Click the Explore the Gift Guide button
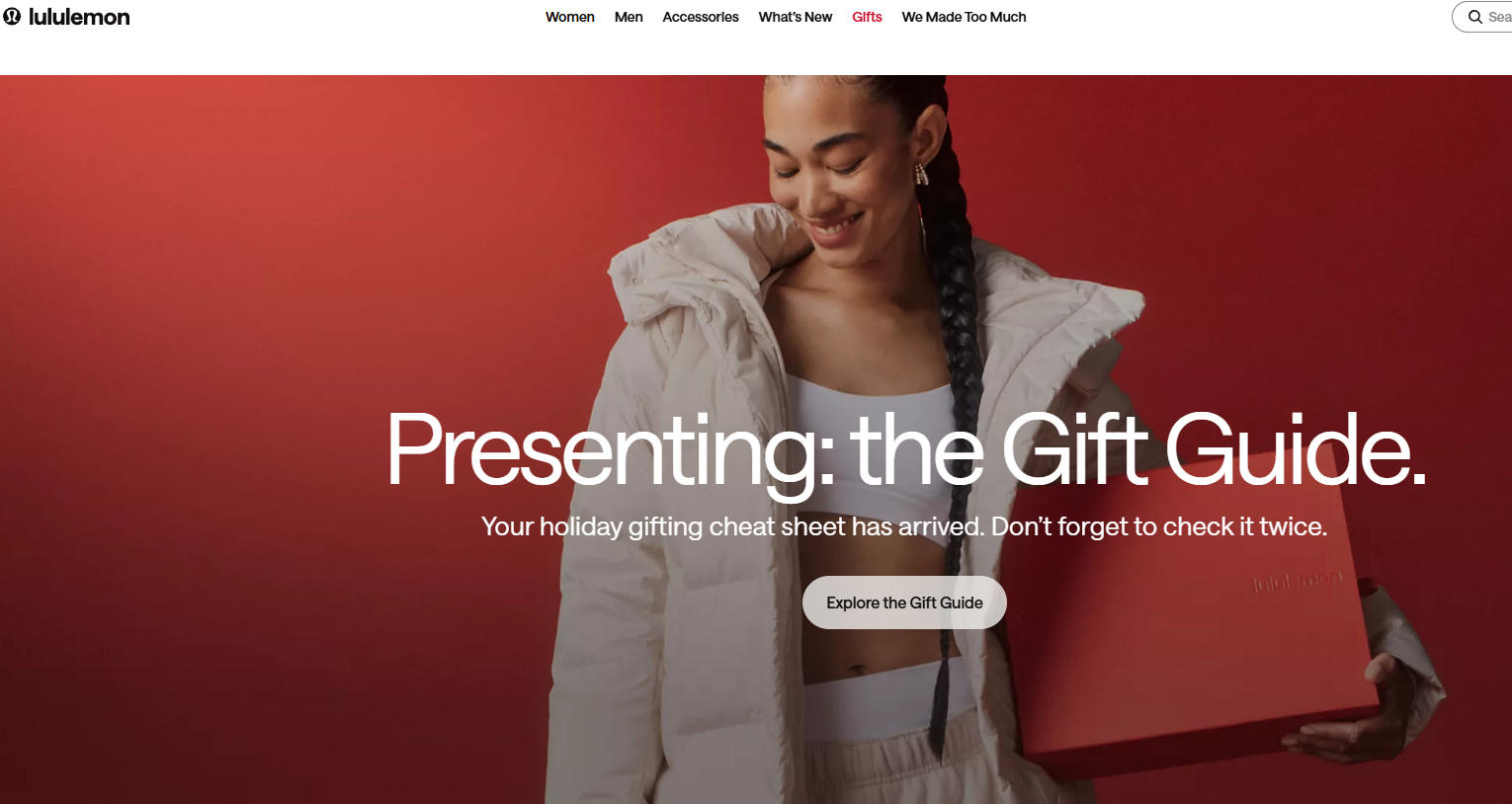The height and width of the screenshot is (804, 1512). coord(904,603)
